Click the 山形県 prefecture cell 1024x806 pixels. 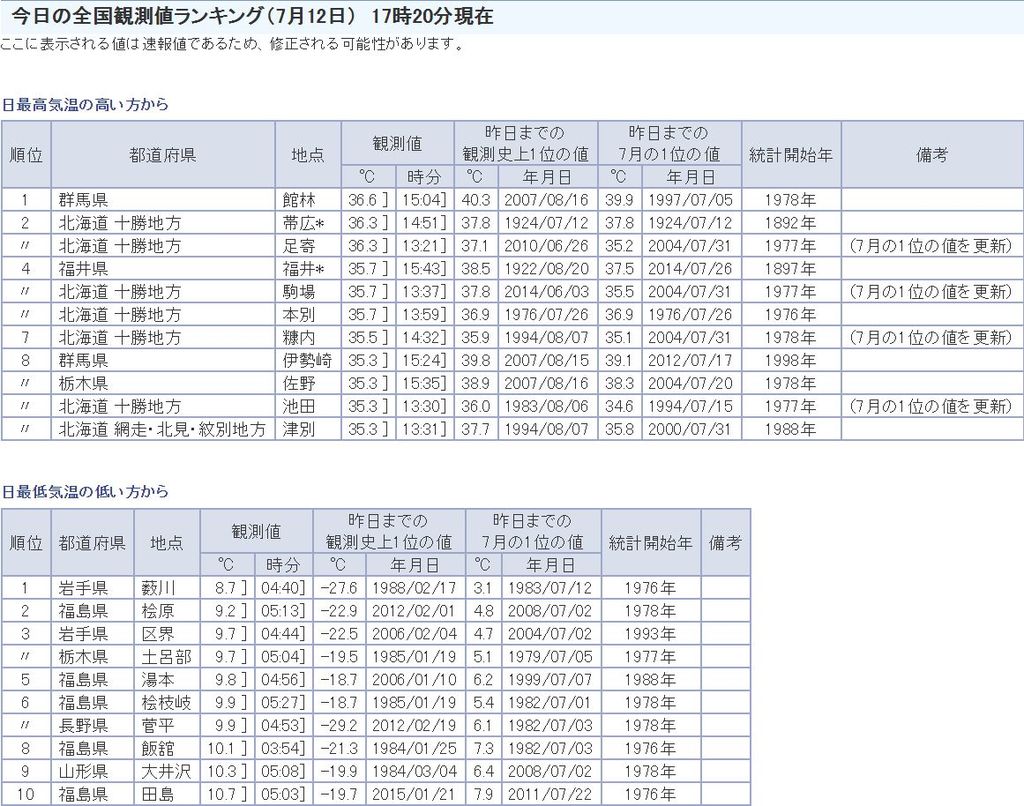[84, 771]
